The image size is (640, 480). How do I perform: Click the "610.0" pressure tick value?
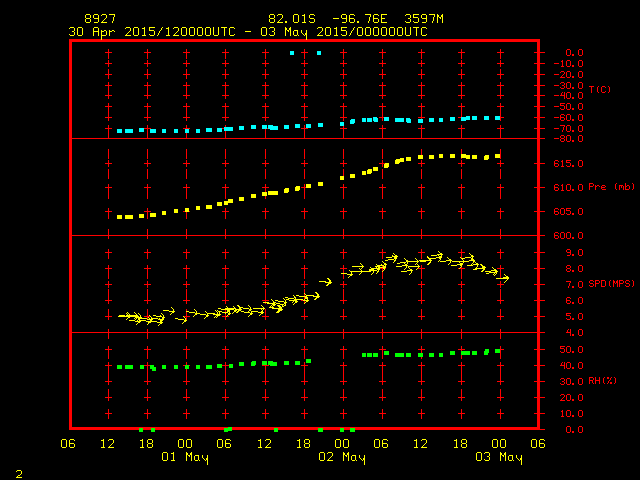(x=569, y=188)
